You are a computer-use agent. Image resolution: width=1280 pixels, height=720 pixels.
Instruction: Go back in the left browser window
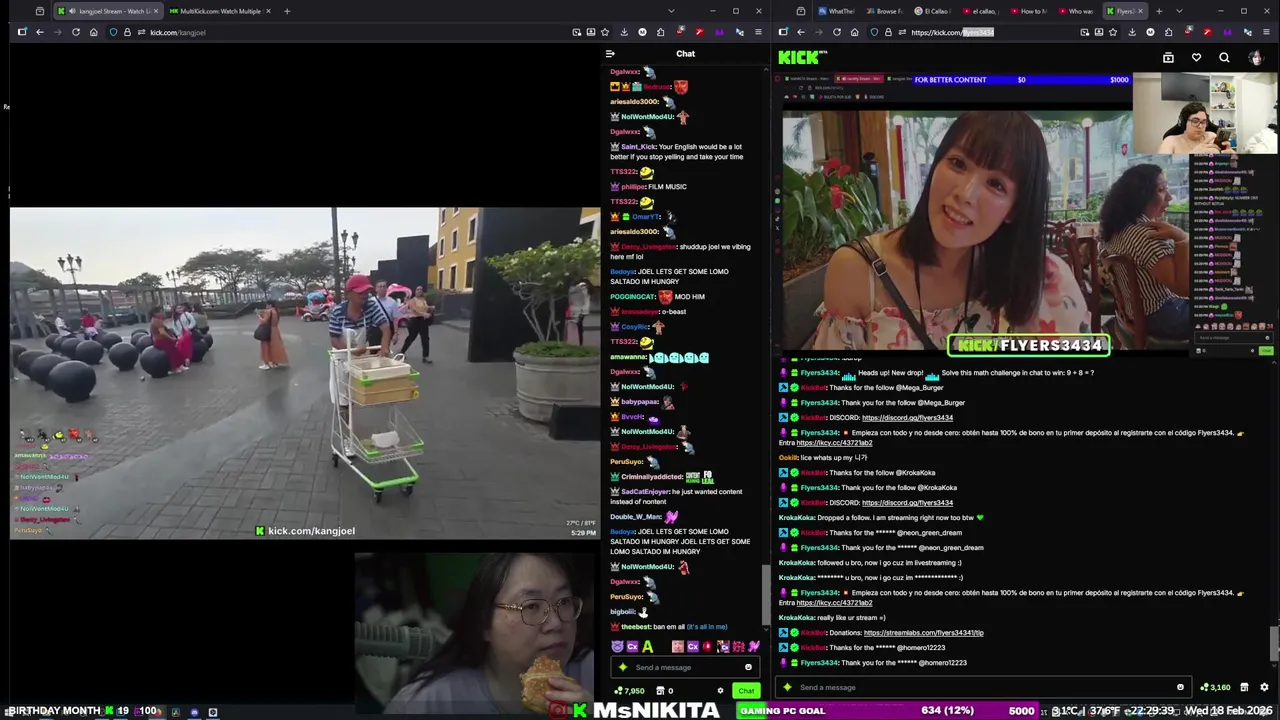coord(40,32)
